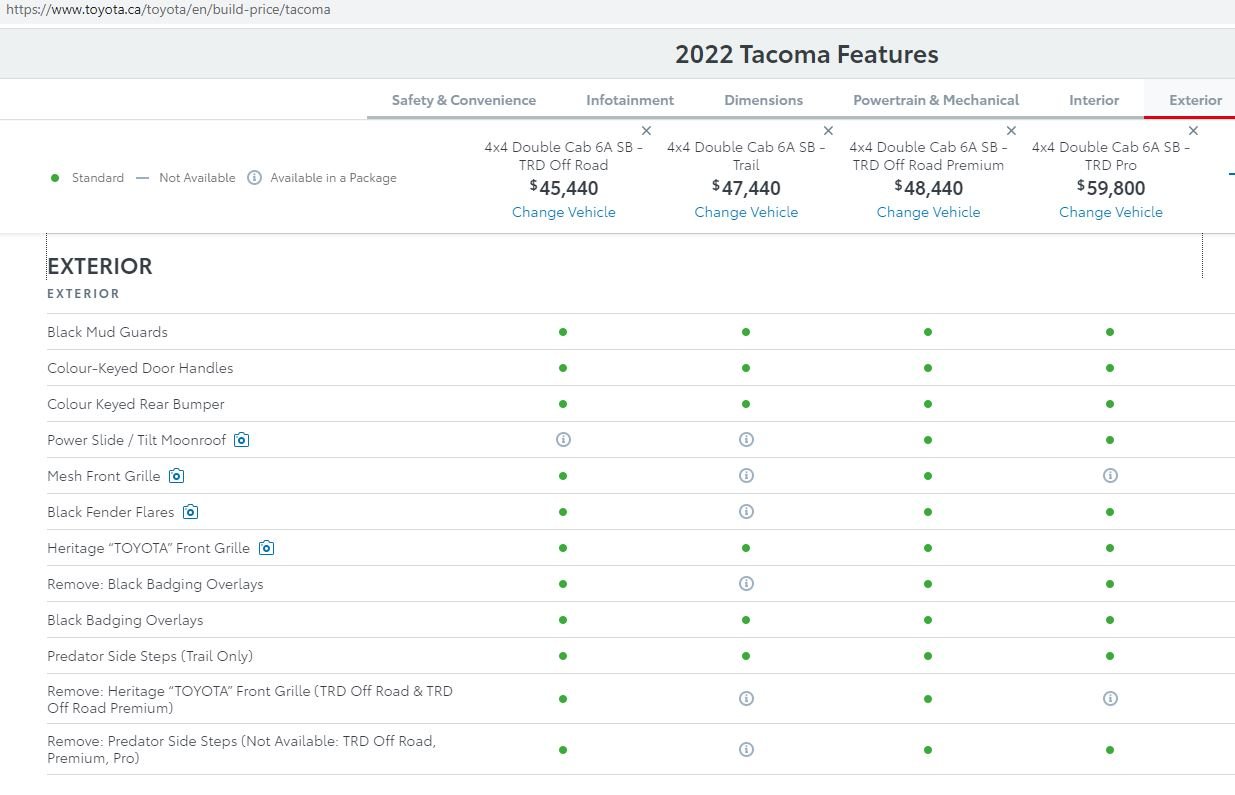Click package info icon for Moonroof under TRD Off Road
1235x795 pixels.
click(563, 440)
